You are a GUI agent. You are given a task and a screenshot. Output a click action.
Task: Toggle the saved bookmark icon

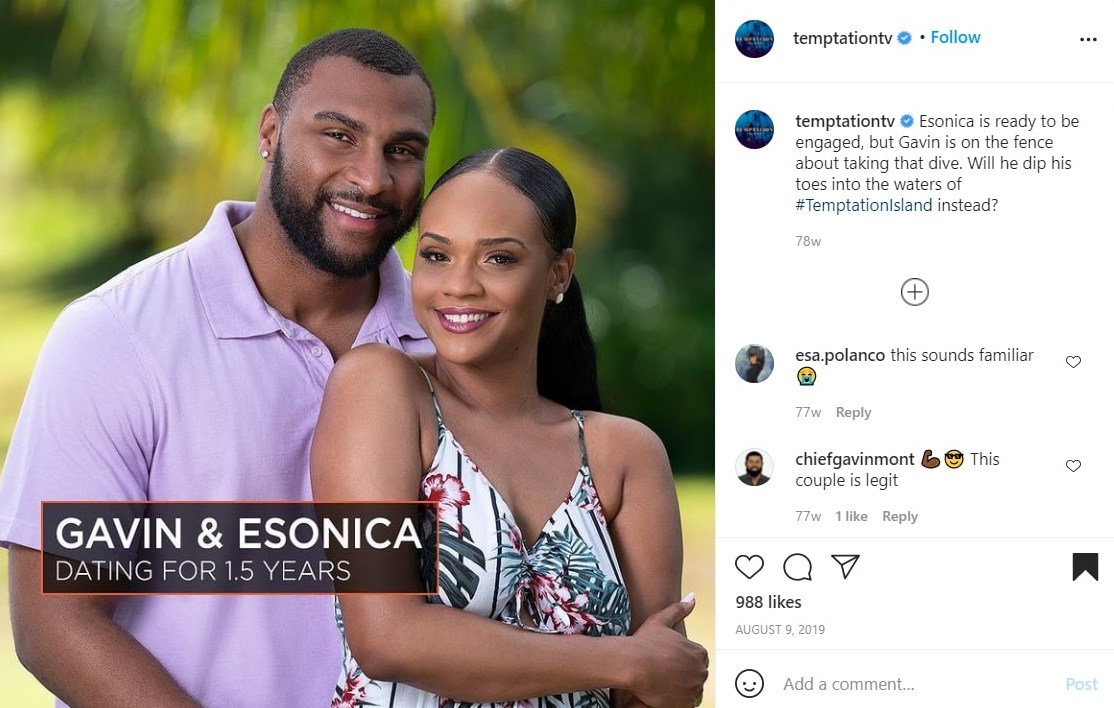pyautogui.click(x=1085, y=567)
